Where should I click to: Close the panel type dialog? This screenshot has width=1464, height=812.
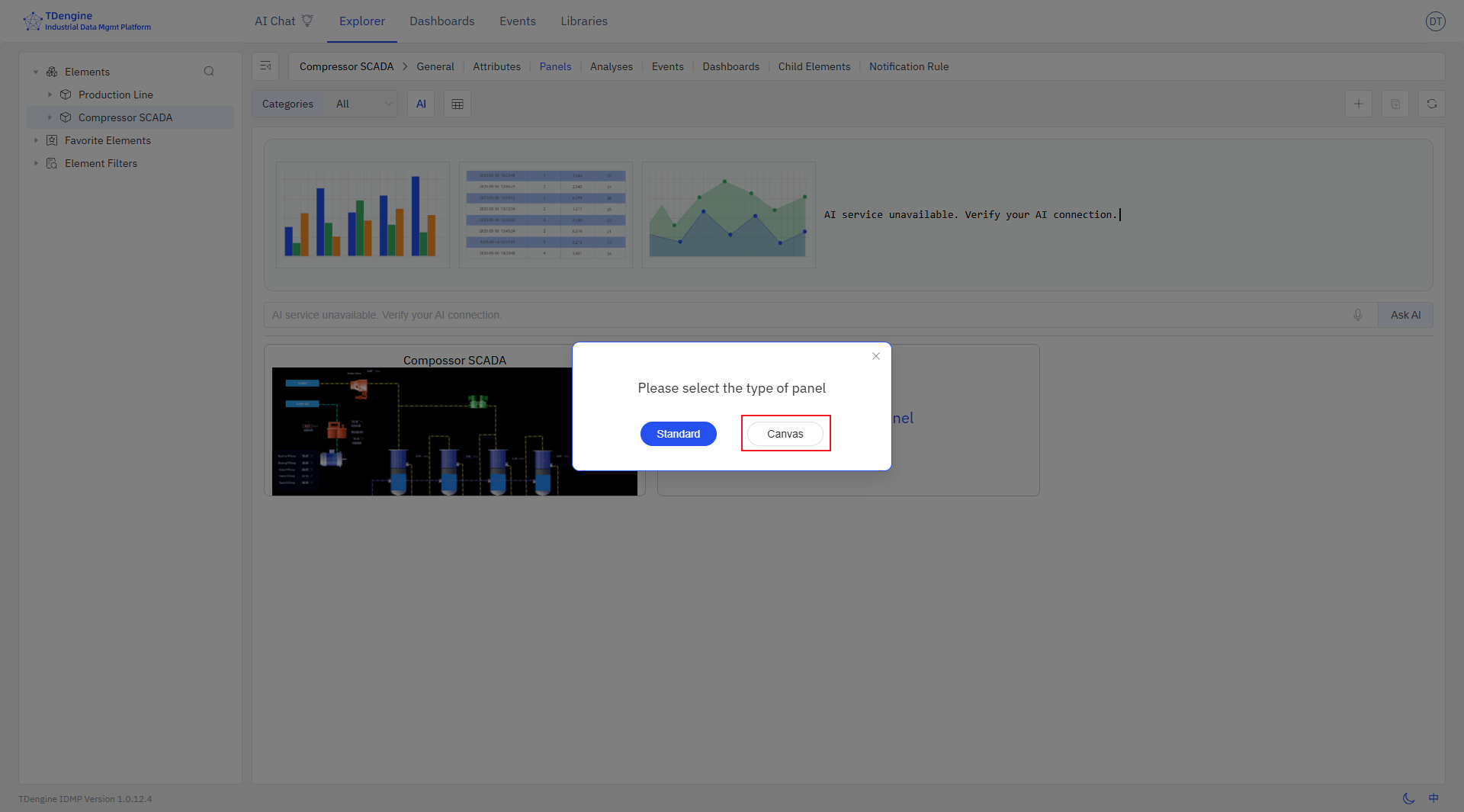876,356
